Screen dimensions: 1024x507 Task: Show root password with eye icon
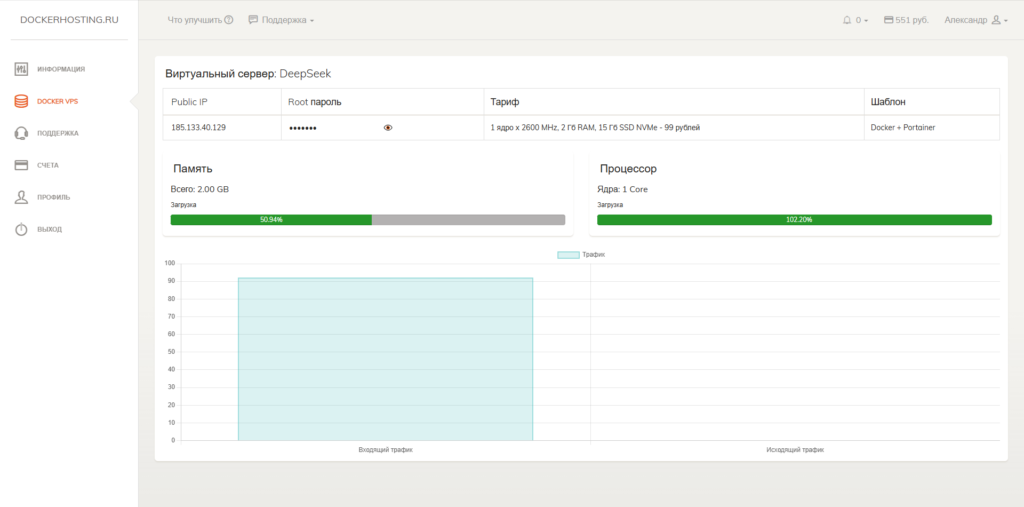click(x=388, y=128)
